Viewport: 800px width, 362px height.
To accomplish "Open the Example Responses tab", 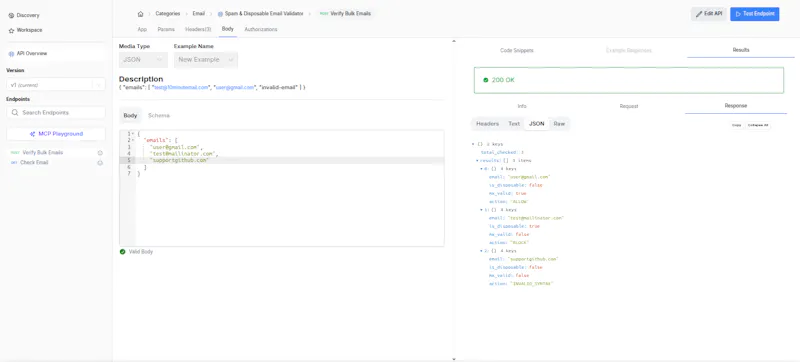I will click(629, 50).
